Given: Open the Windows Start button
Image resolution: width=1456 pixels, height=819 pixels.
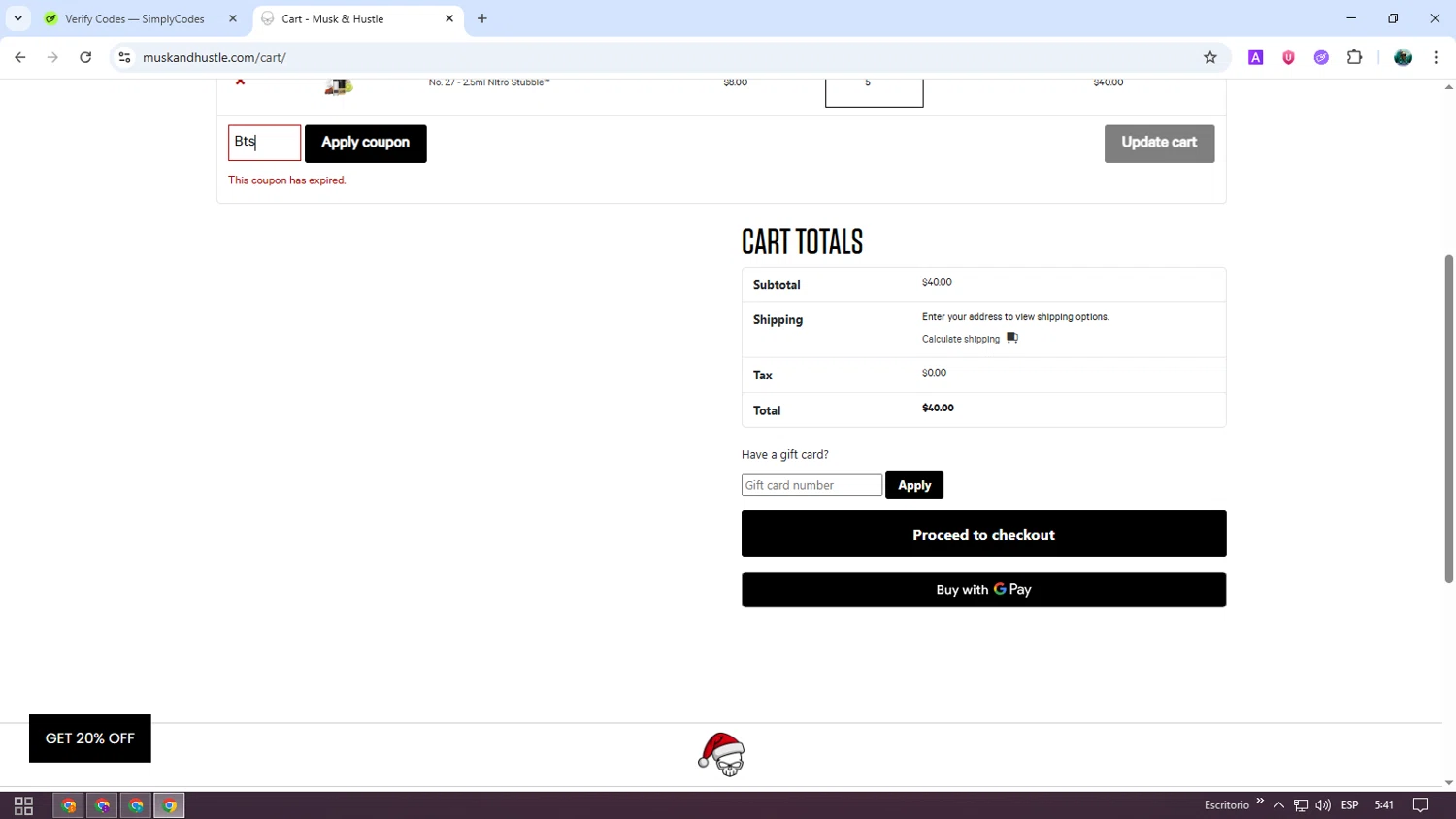Looking at the screenshot, I should click(23, 805).
